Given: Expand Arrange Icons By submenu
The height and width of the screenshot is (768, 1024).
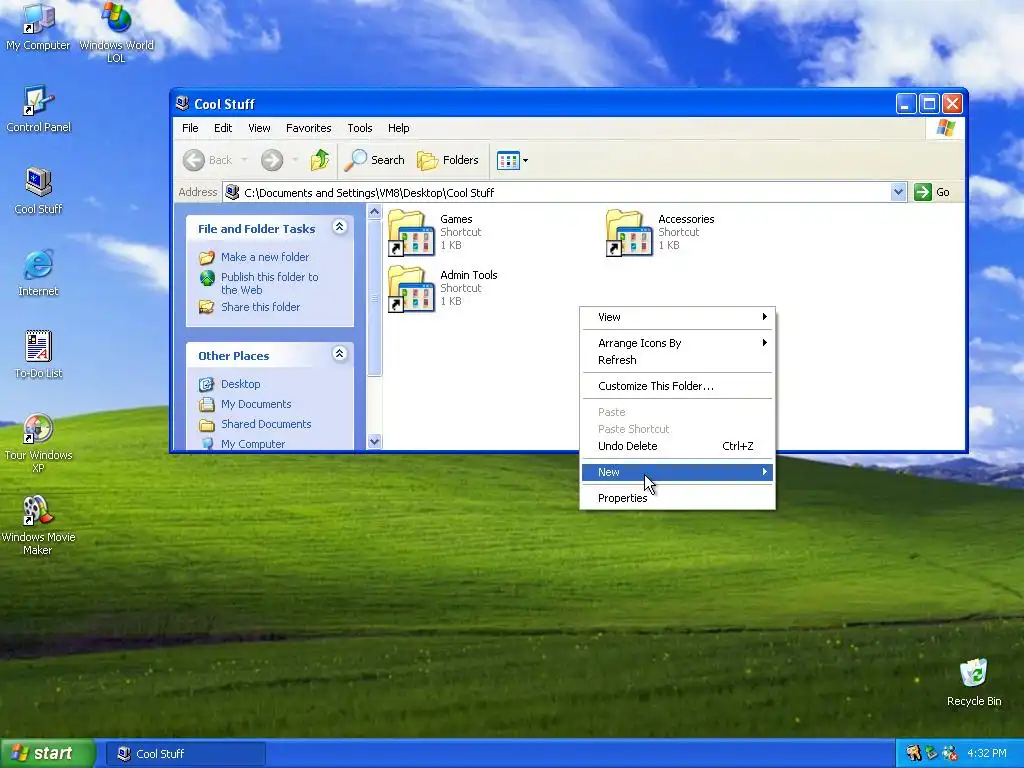Looking at the screenshot, I should pyautogui.click(x=677, y=343).
